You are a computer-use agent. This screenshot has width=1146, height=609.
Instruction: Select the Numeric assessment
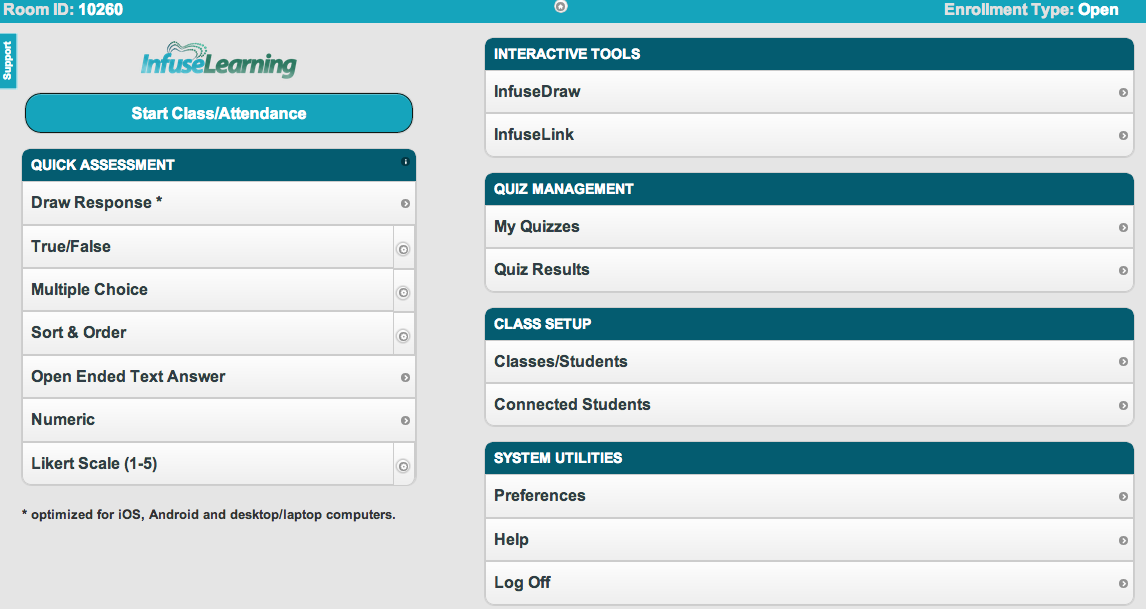[x=219, y=420]
